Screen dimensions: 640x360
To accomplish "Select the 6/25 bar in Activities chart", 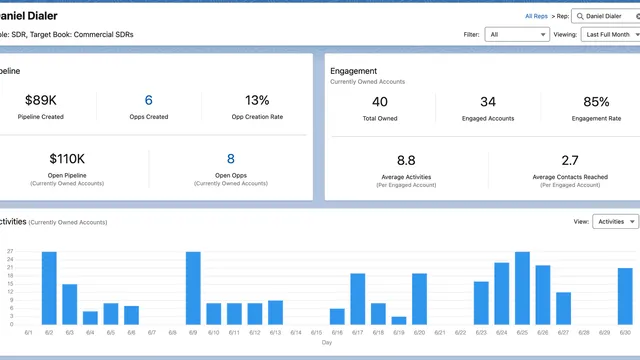I will tap(522, 288).
